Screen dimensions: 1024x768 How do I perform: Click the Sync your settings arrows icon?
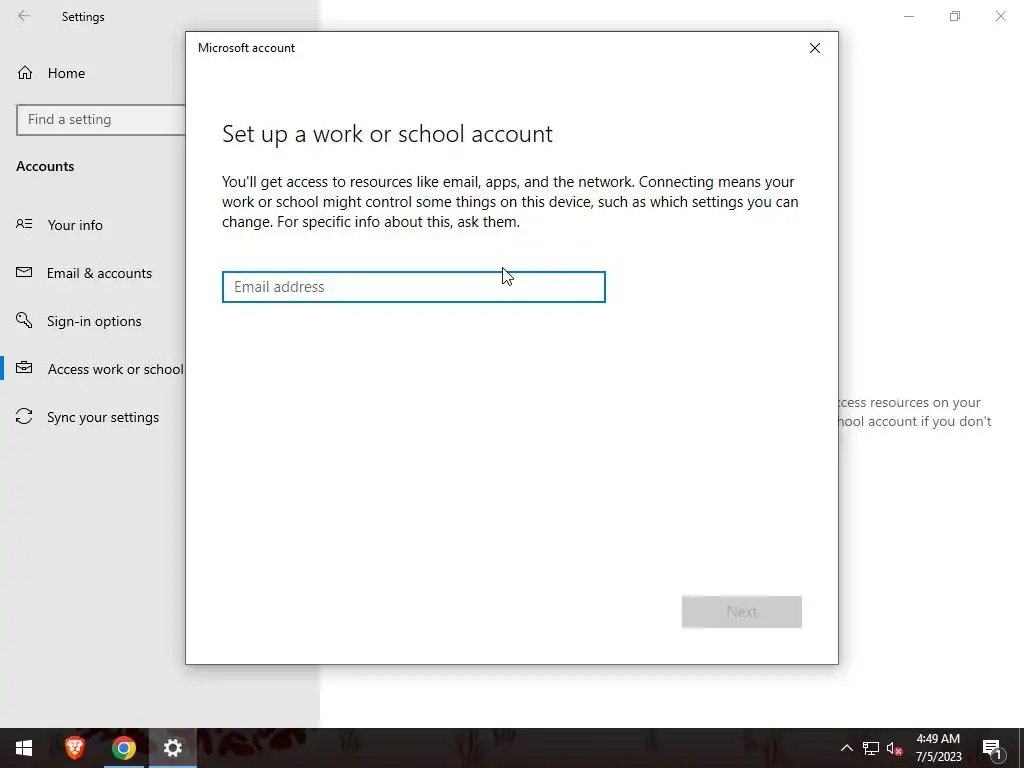click(x=24, y=417)
